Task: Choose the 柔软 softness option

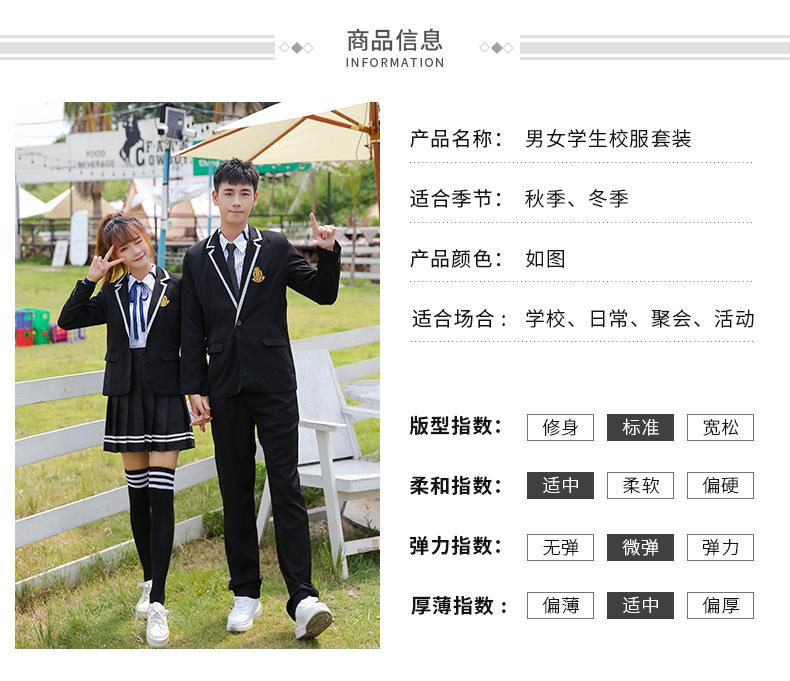Action: [640, 486]
